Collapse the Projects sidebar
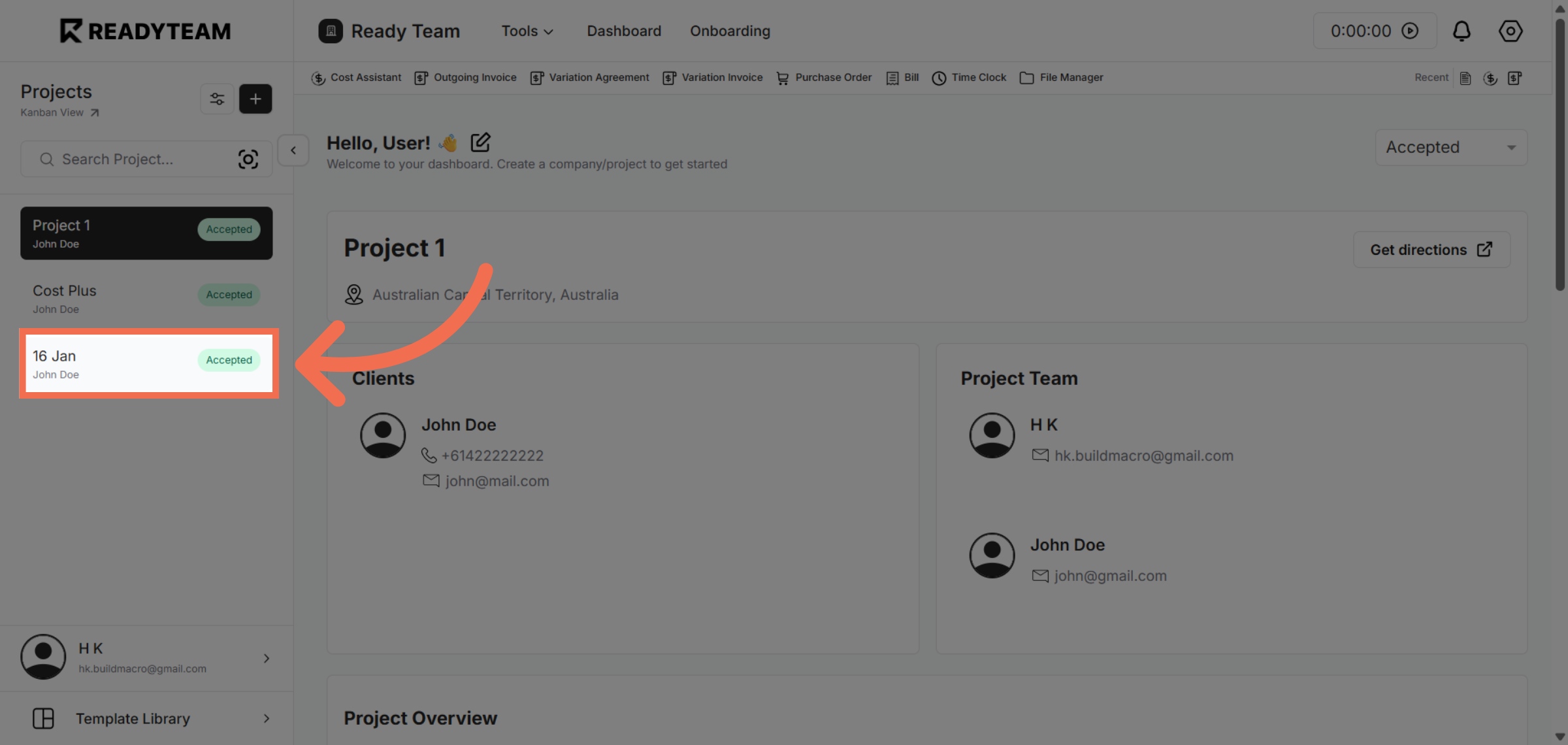The height and width of the screenshot is (745, 1568). coord(293,150)
